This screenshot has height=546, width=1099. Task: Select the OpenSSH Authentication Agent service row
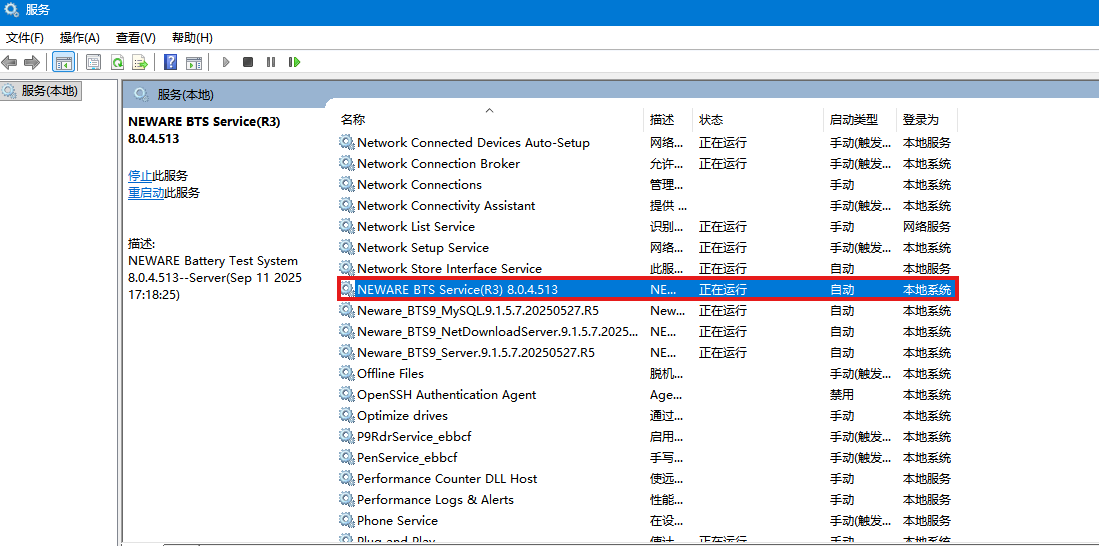(446, 395)
